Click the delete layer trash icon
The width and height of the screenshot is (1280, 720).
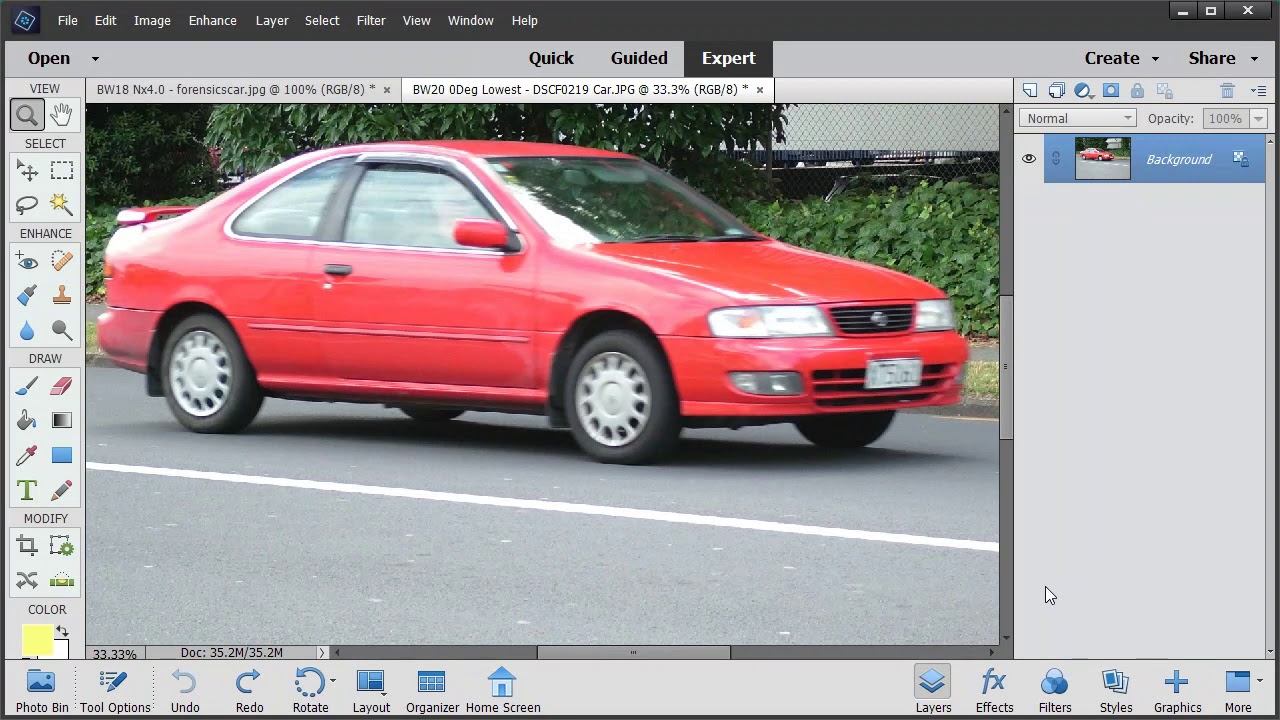[x=1227, y=91]
